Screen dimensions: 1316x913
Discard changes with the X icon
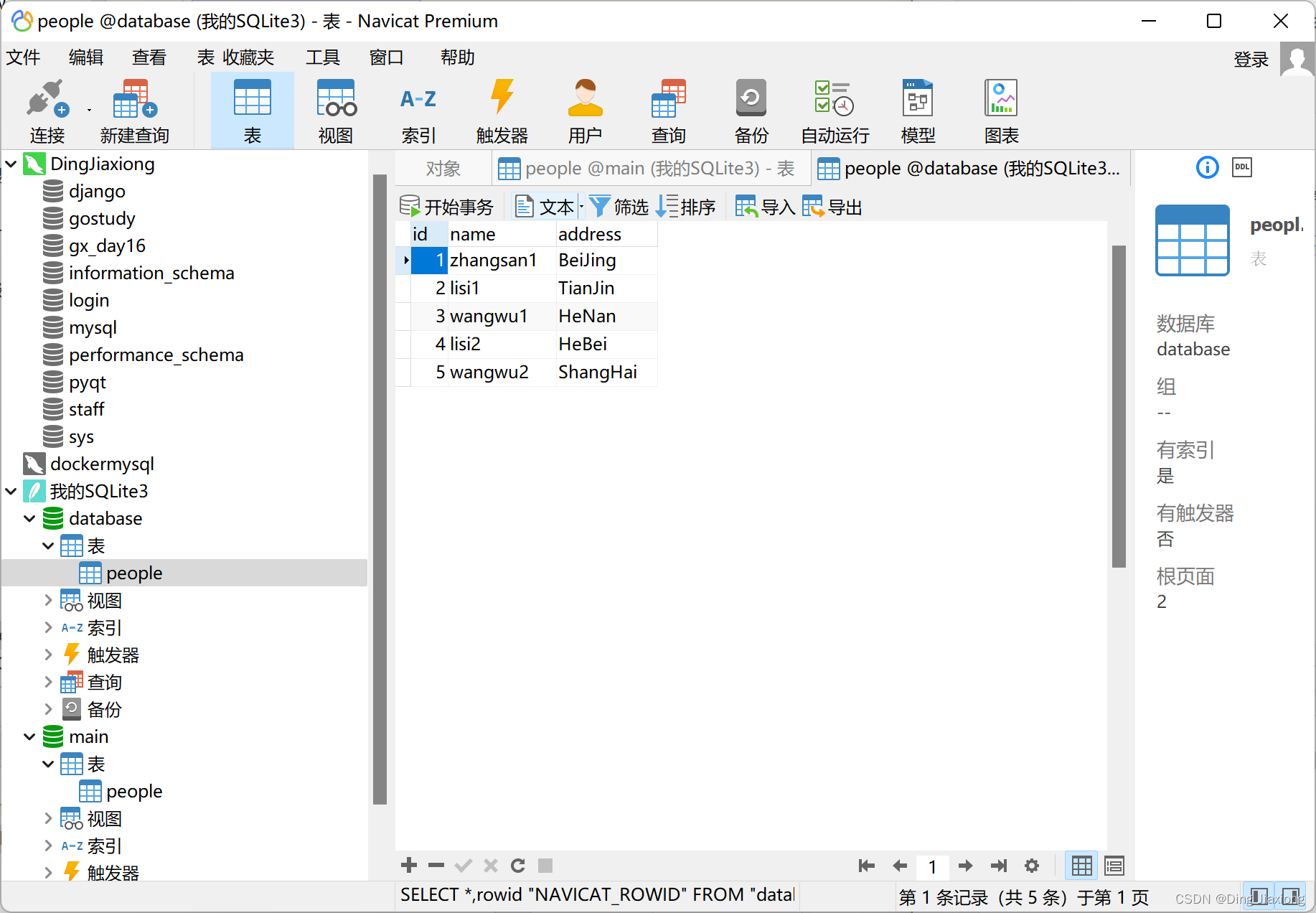[x=491, y=865]
